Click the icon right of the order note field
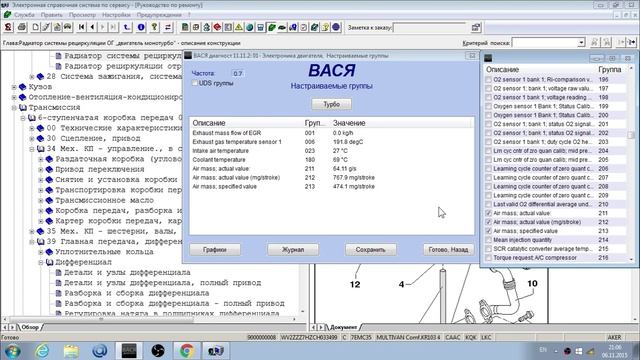The height and width of the screenshot is (360, 640). pos(476,28)
